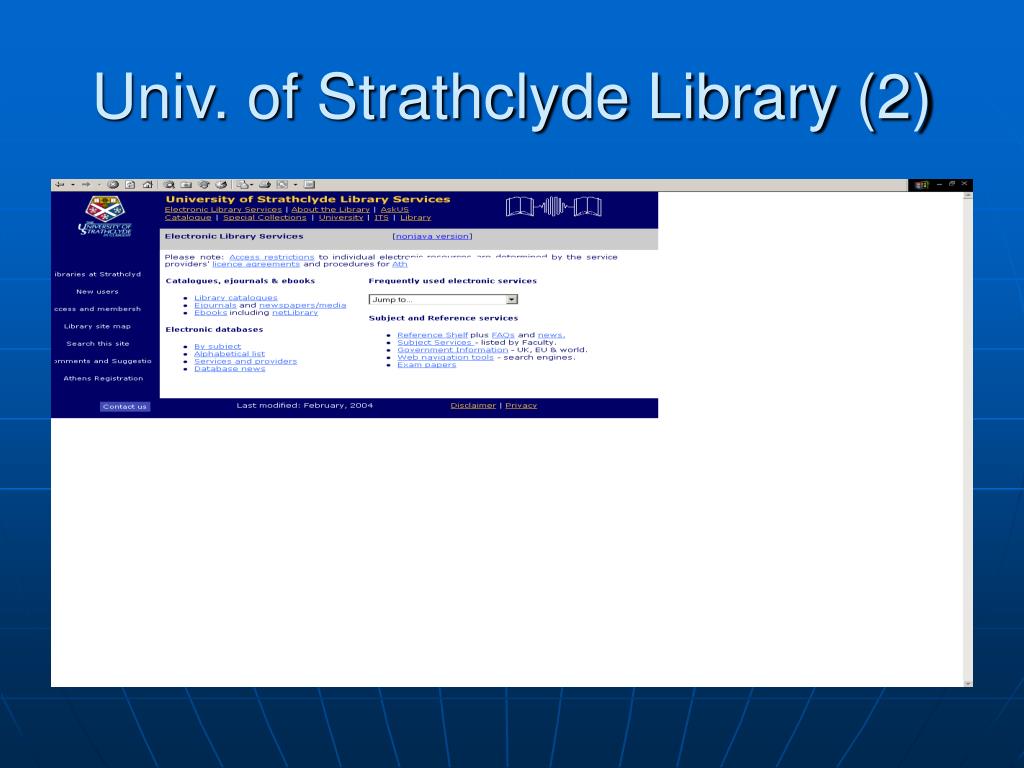Open the 'Privacy' footer link
This screenshot has height=768, width=1024.
click(521, 406)
